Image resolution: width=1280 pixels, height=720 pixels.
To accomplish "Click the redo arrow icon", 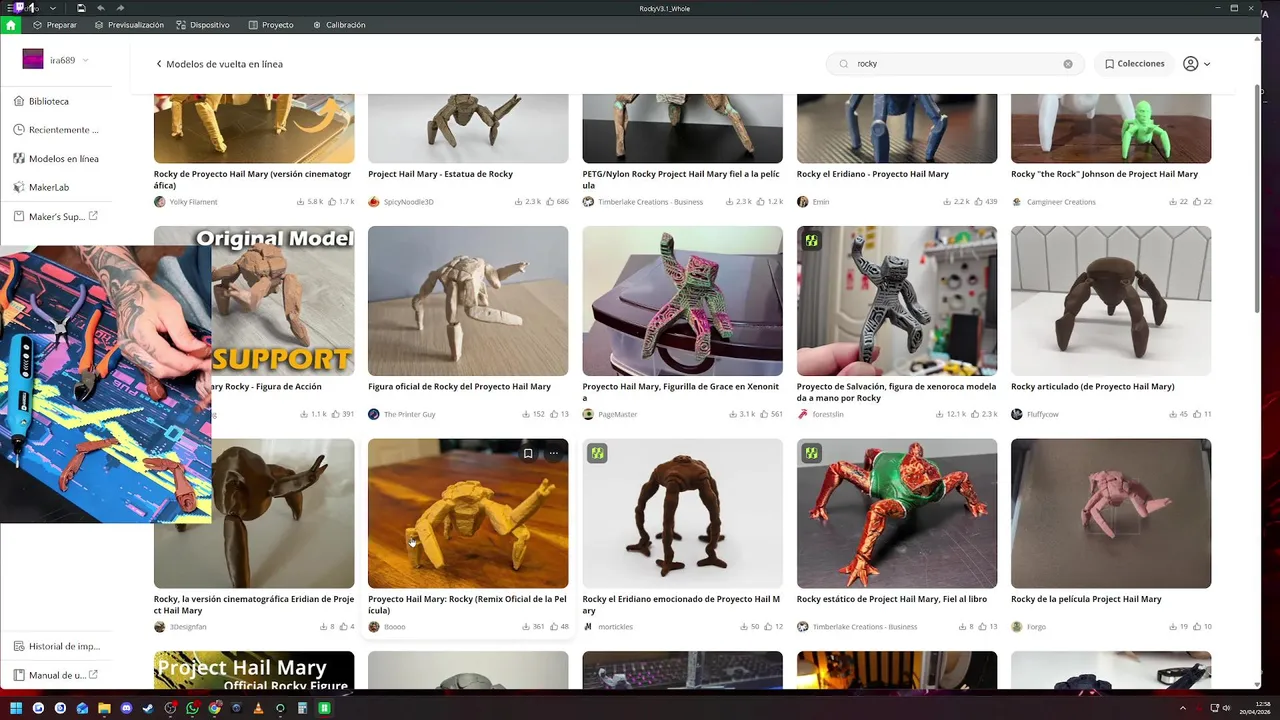I will (120, 8).
